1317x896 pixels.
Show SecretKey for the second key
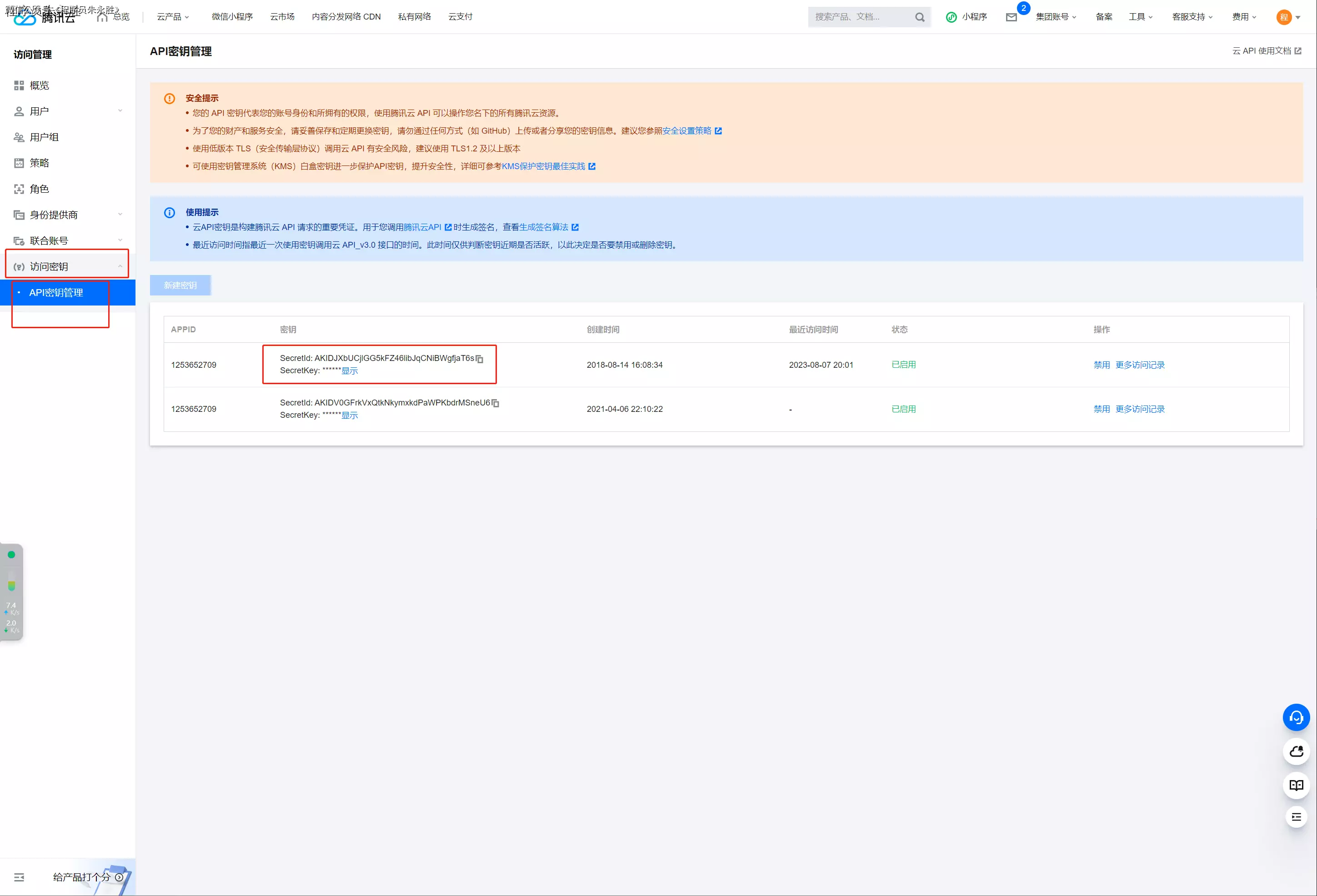click(349, 415)
